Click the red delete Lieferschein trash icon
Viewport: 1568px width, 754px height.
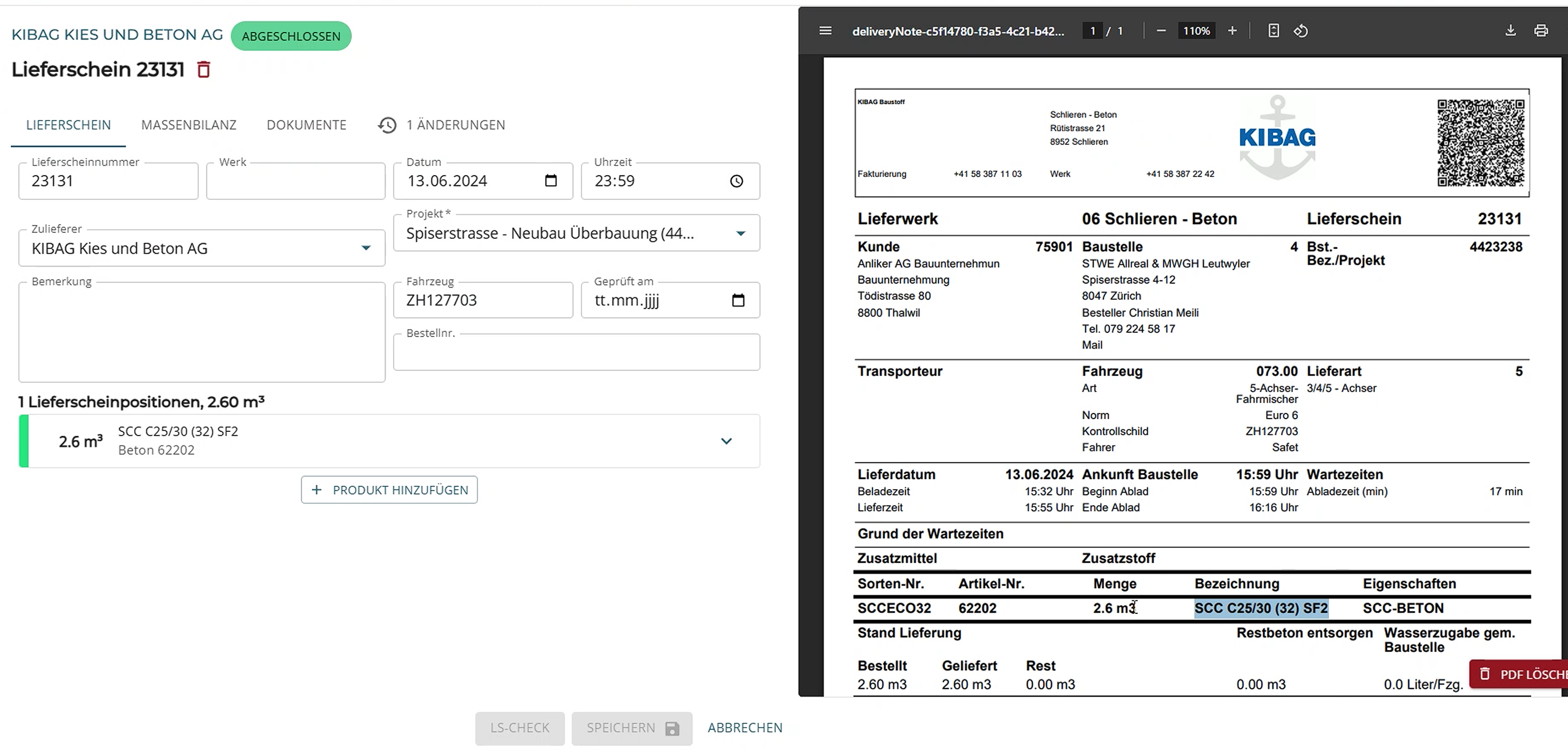coord(204,70)
